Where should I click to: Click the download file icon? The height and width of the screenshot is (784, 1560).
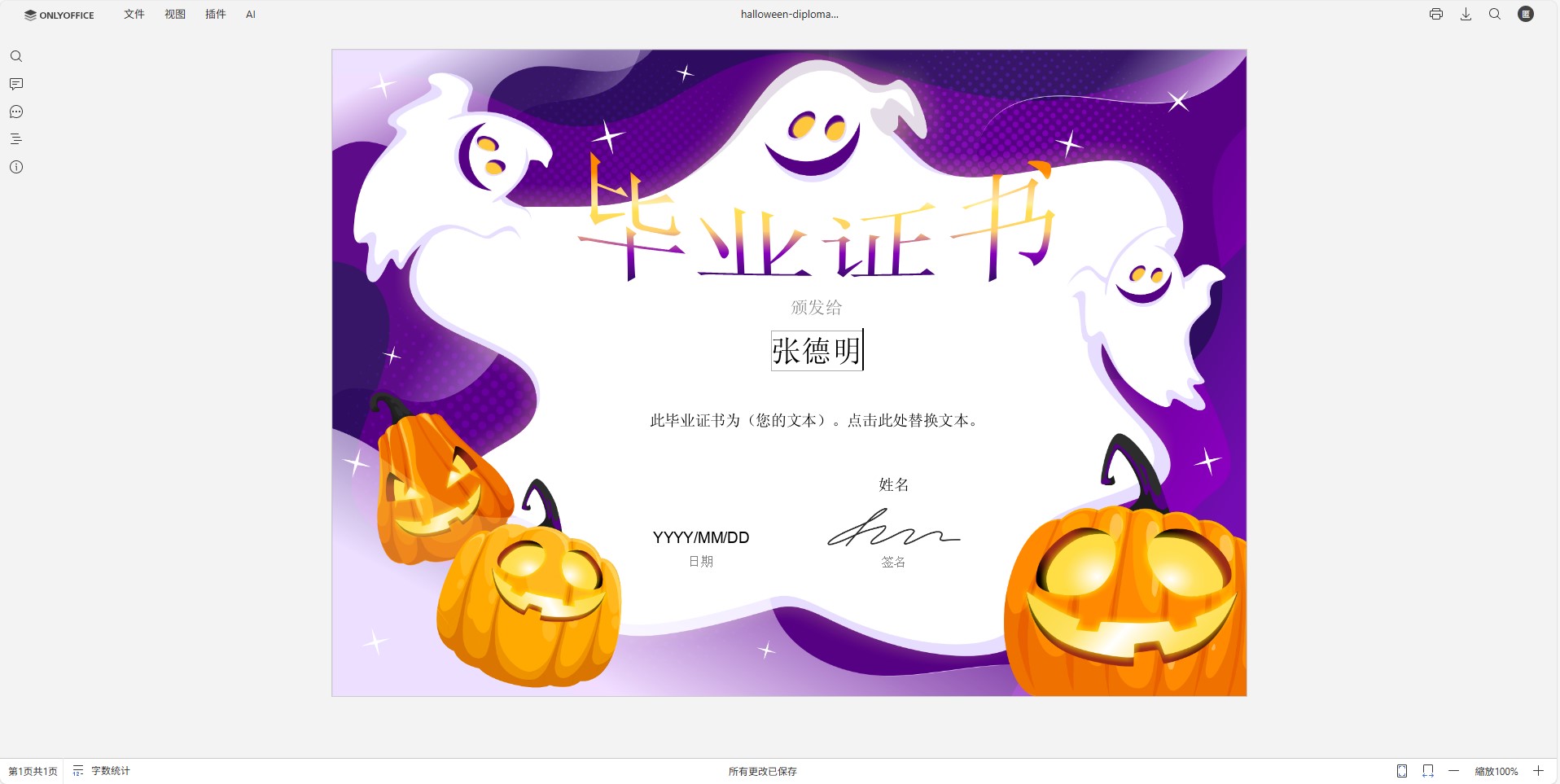(x=1466, y=14)
